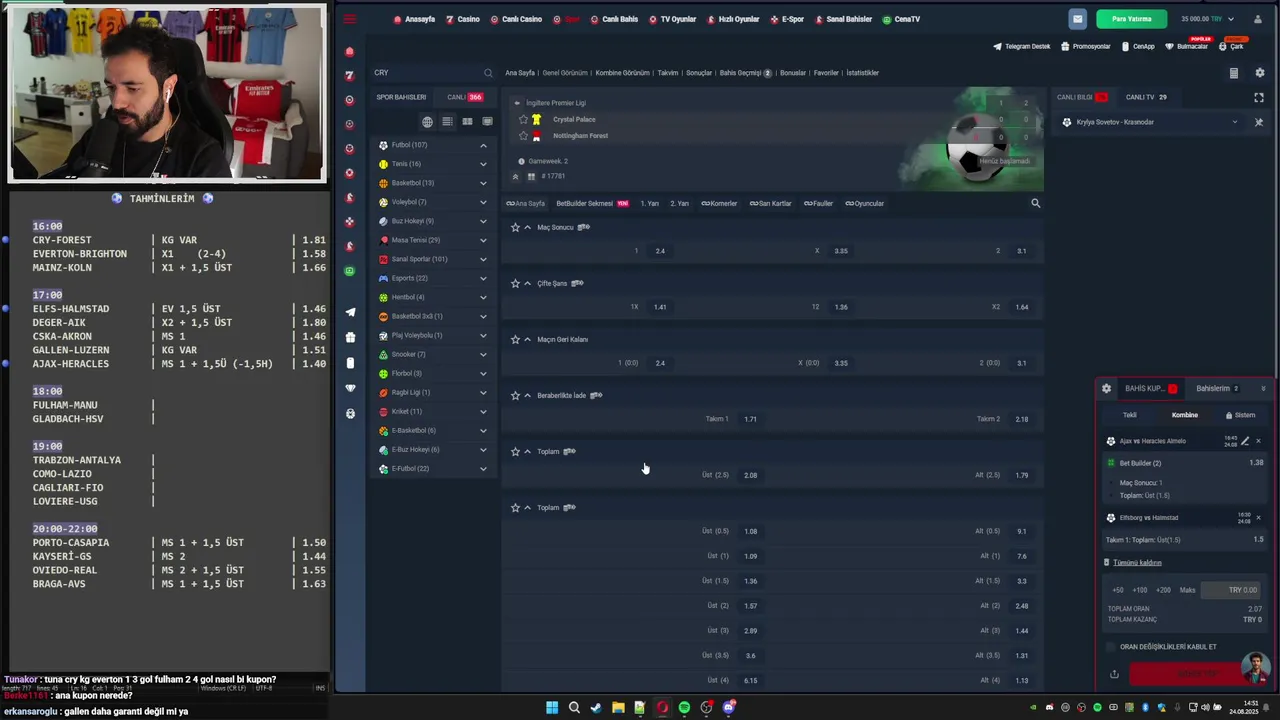Open File Explorer in taskbar
The height and width of the screenshot is (720, 1280).
pyautogui.click(x=618, y=708)
